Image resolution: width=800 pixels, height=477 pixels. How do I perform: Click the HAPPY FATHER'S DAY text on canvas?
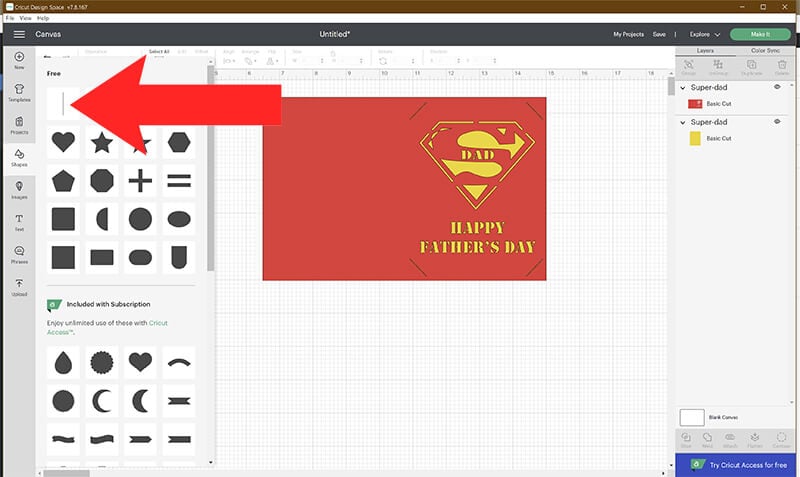(x=478, y=238)
